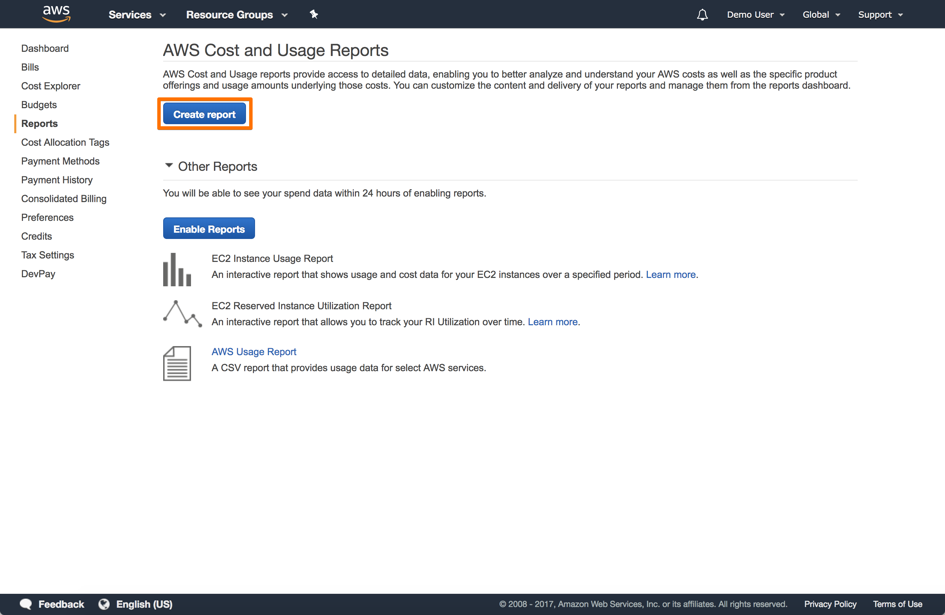Collapse the Other Reports section
Image resolution: width=945 pixels, height=615 pixels.
(x=169, y=166)
